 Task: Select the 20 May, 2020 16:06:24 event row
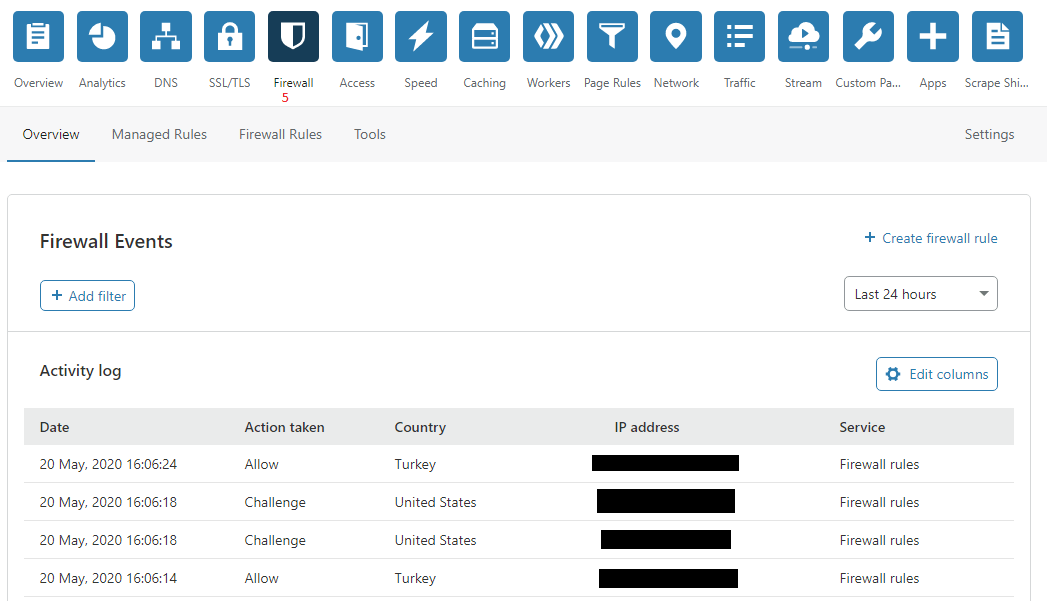519,464
